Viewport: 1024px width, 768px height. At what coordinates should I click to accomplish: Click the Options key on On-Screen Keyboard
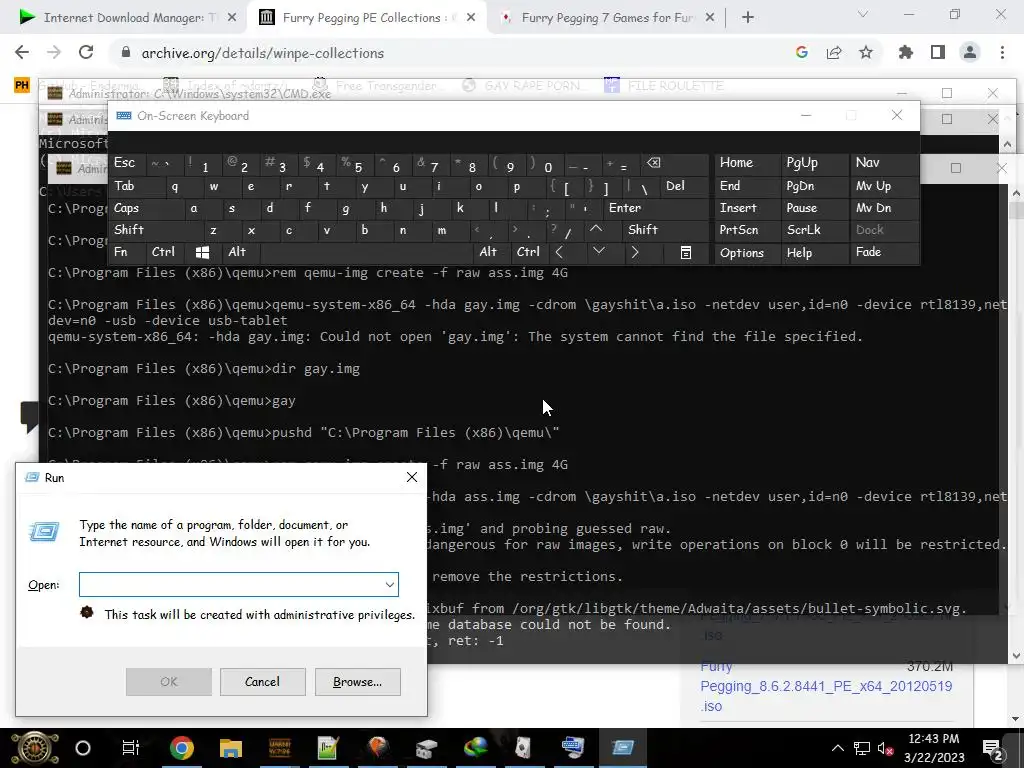pyautogui.click(x=748, y=253)
